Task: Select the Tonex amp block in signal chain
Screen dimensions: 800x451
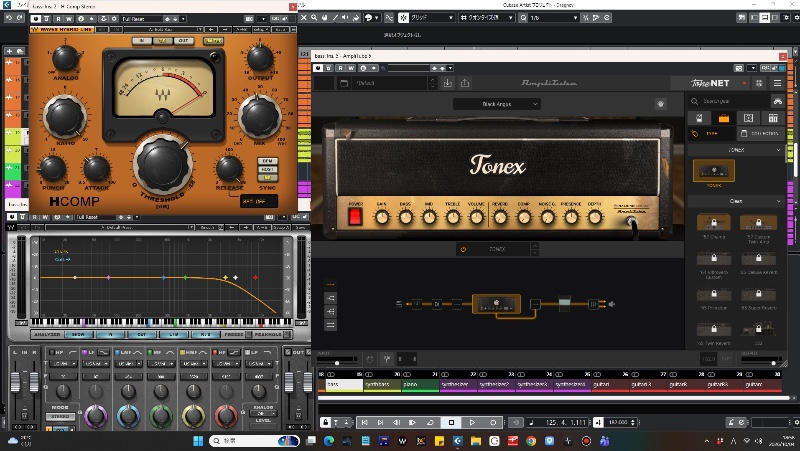Action: (x=496, y=304)
